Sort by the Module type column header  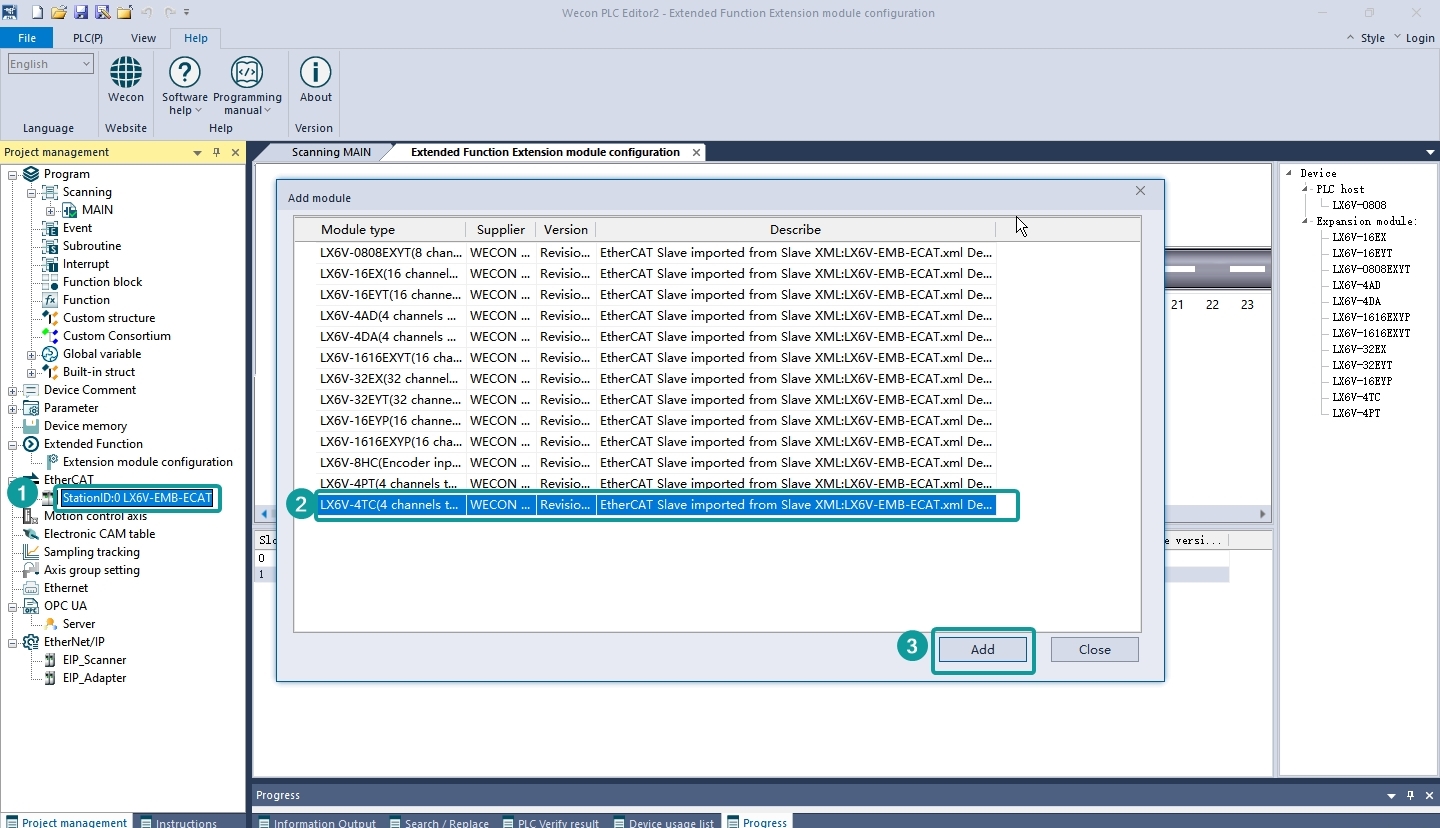pos(380,230)
